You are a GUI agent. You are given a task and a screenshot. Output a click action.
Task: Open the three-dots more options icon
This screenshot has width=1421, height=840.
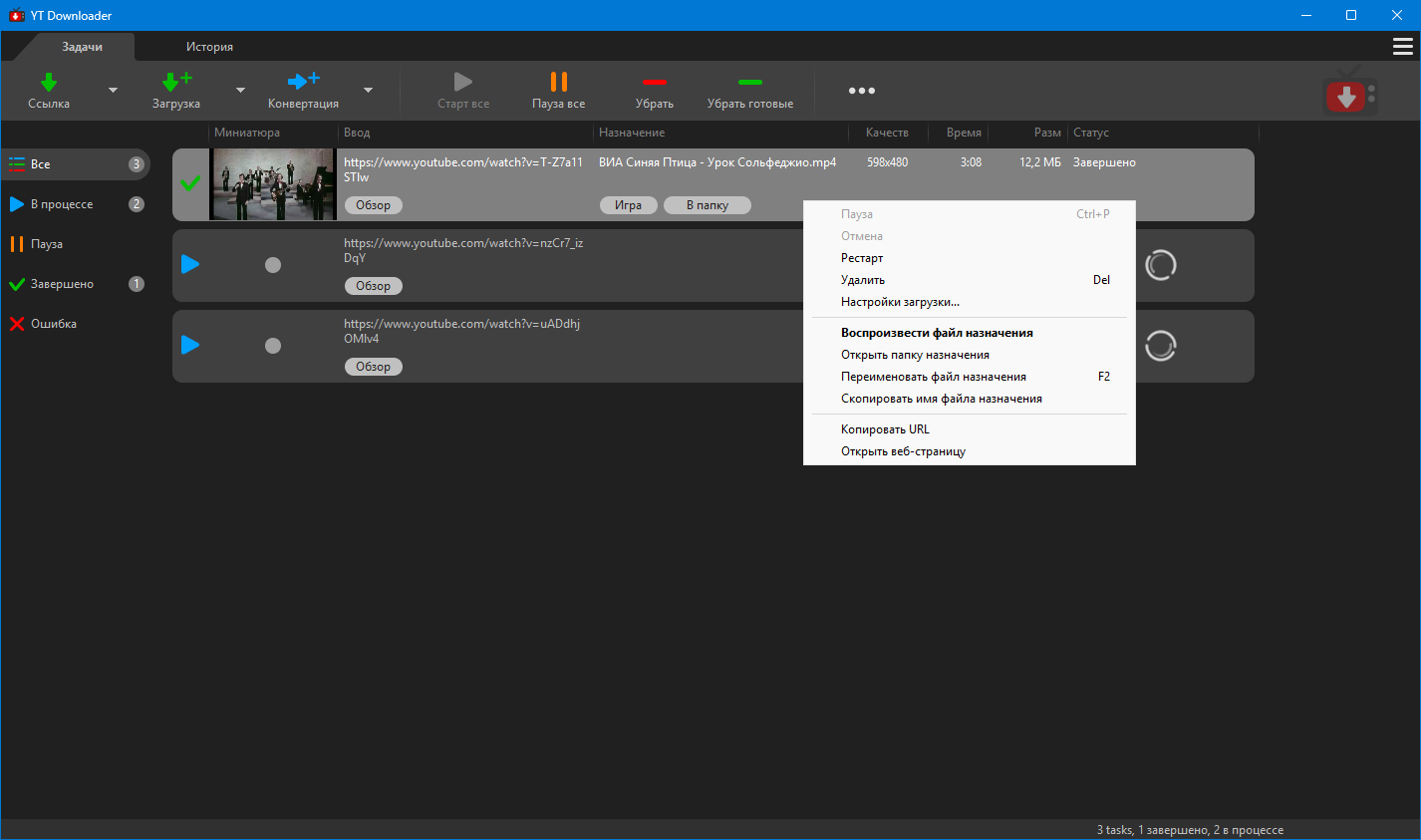coord(862,91)
